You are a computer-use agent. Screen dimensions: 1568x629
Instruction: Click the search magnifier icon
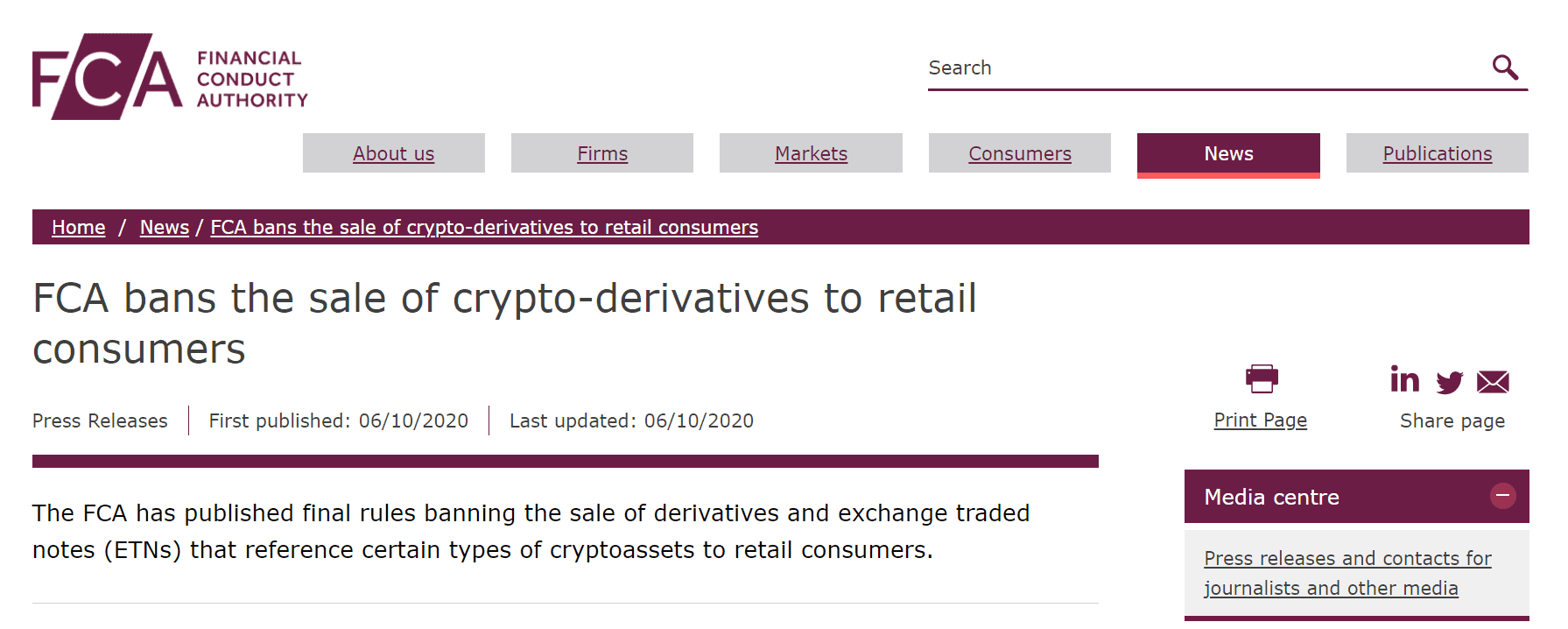pos(1505,67)
